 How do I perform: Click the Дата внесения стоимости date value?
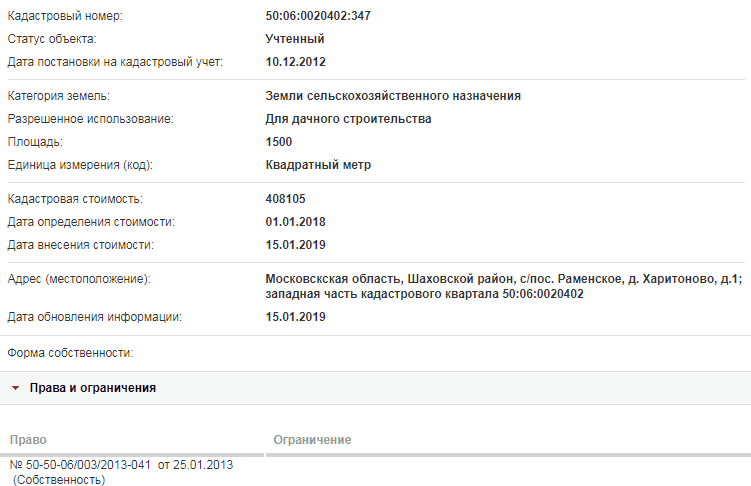point(296,245)
